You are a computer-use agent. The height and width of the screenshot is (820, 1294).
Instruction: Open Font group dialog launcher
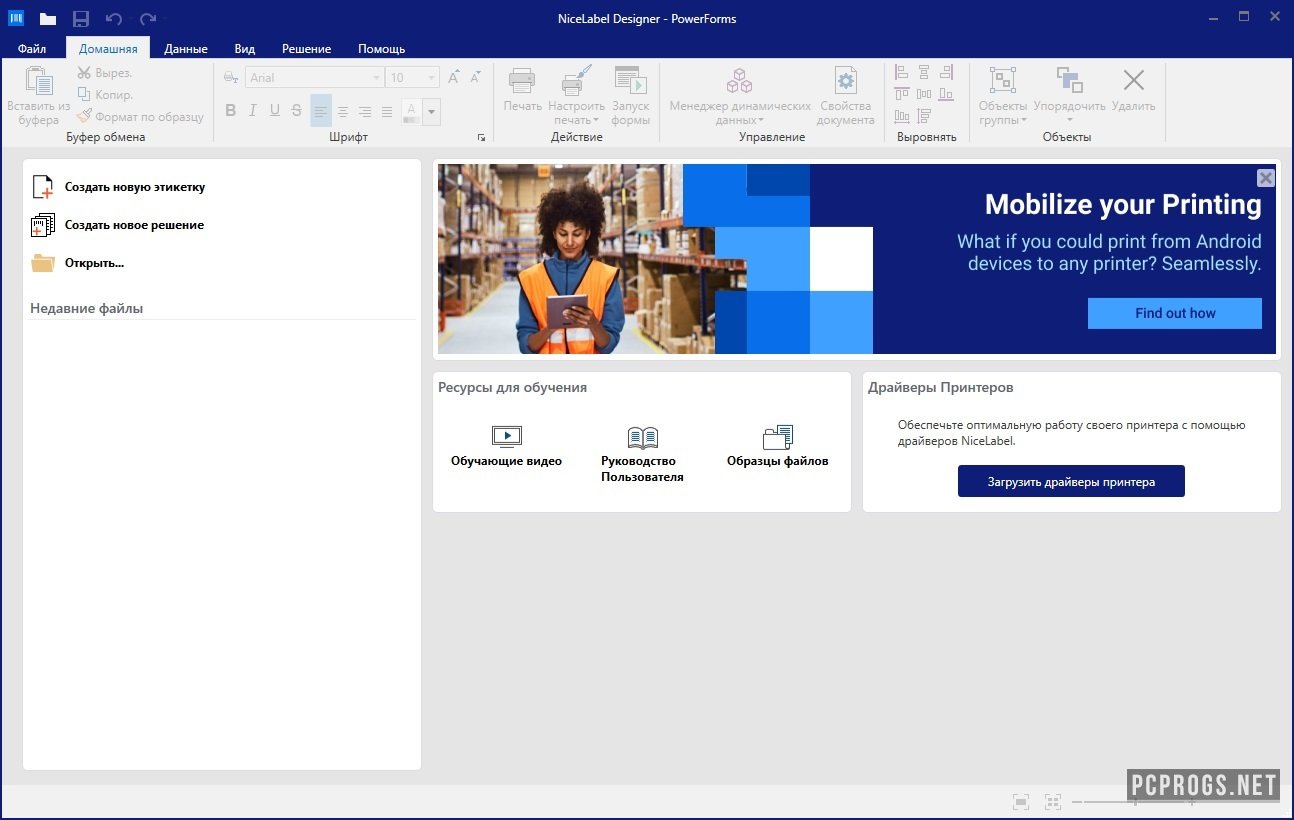coord(481,137)
